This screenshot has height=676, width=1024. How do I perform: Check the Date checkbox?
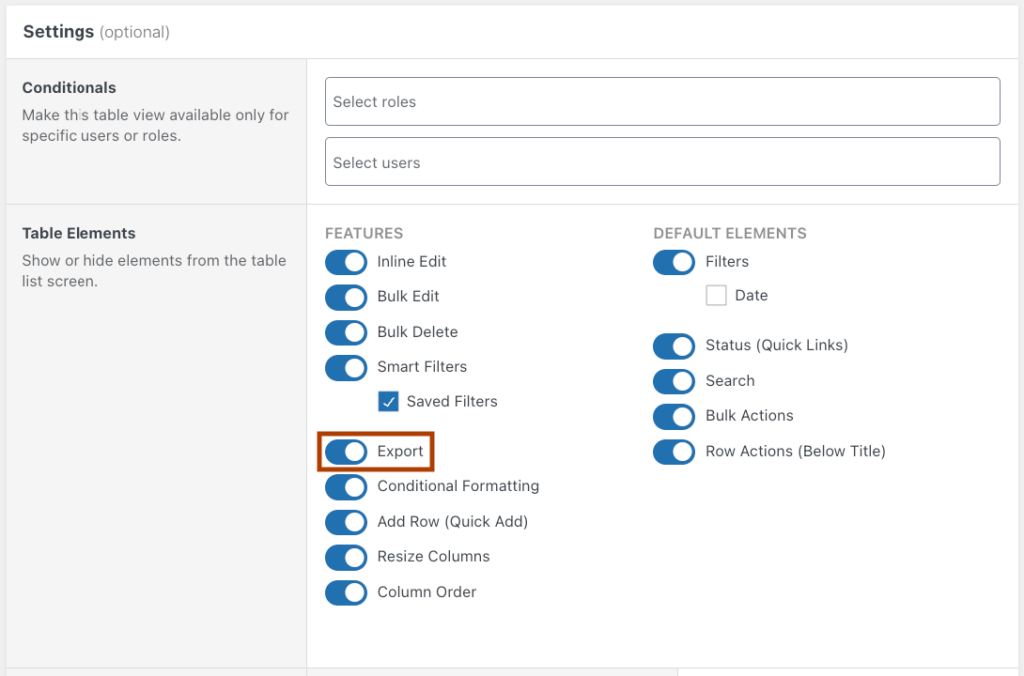coord(716,296)
